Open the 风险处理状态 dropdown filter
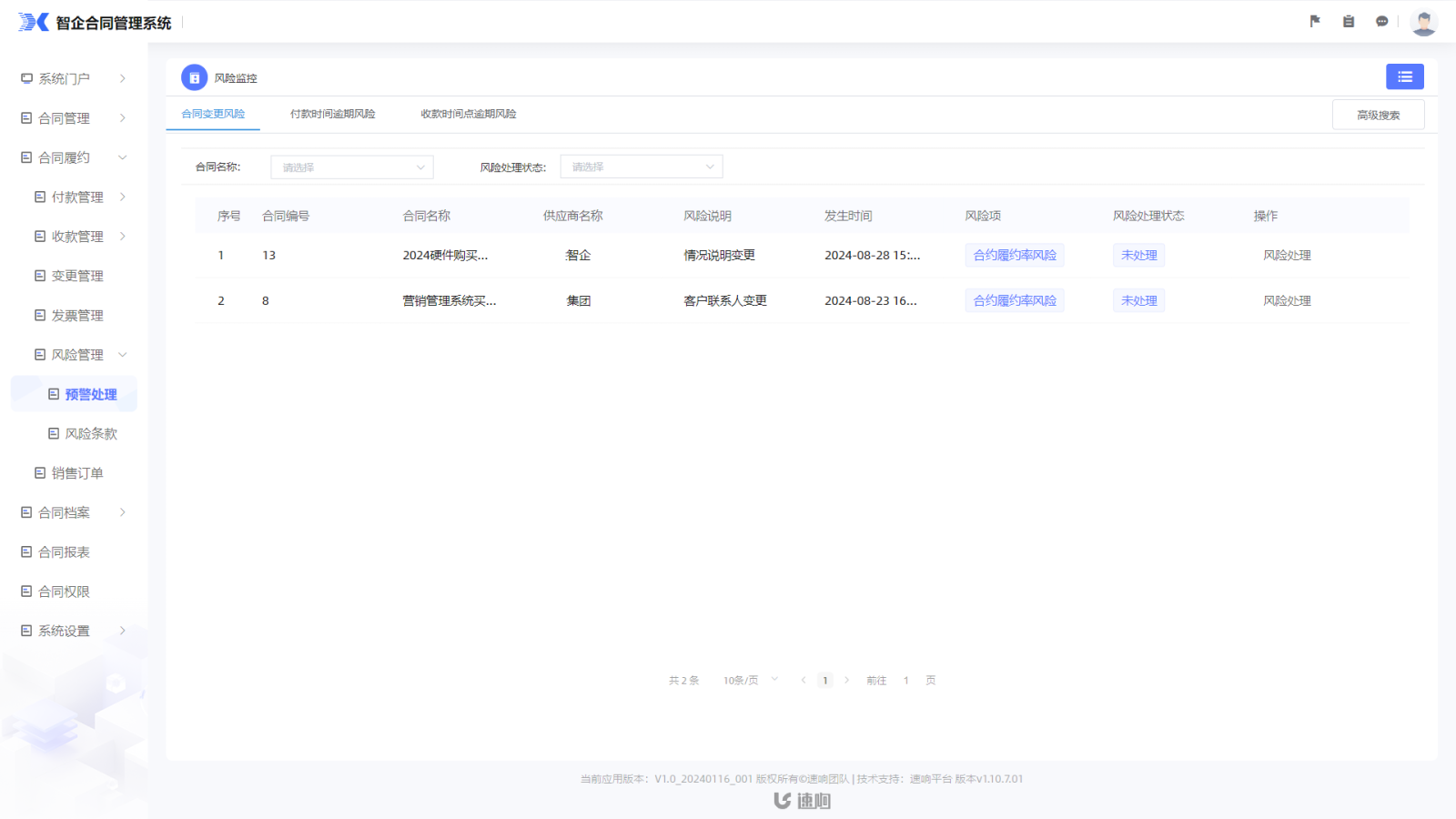 [641, 167]
